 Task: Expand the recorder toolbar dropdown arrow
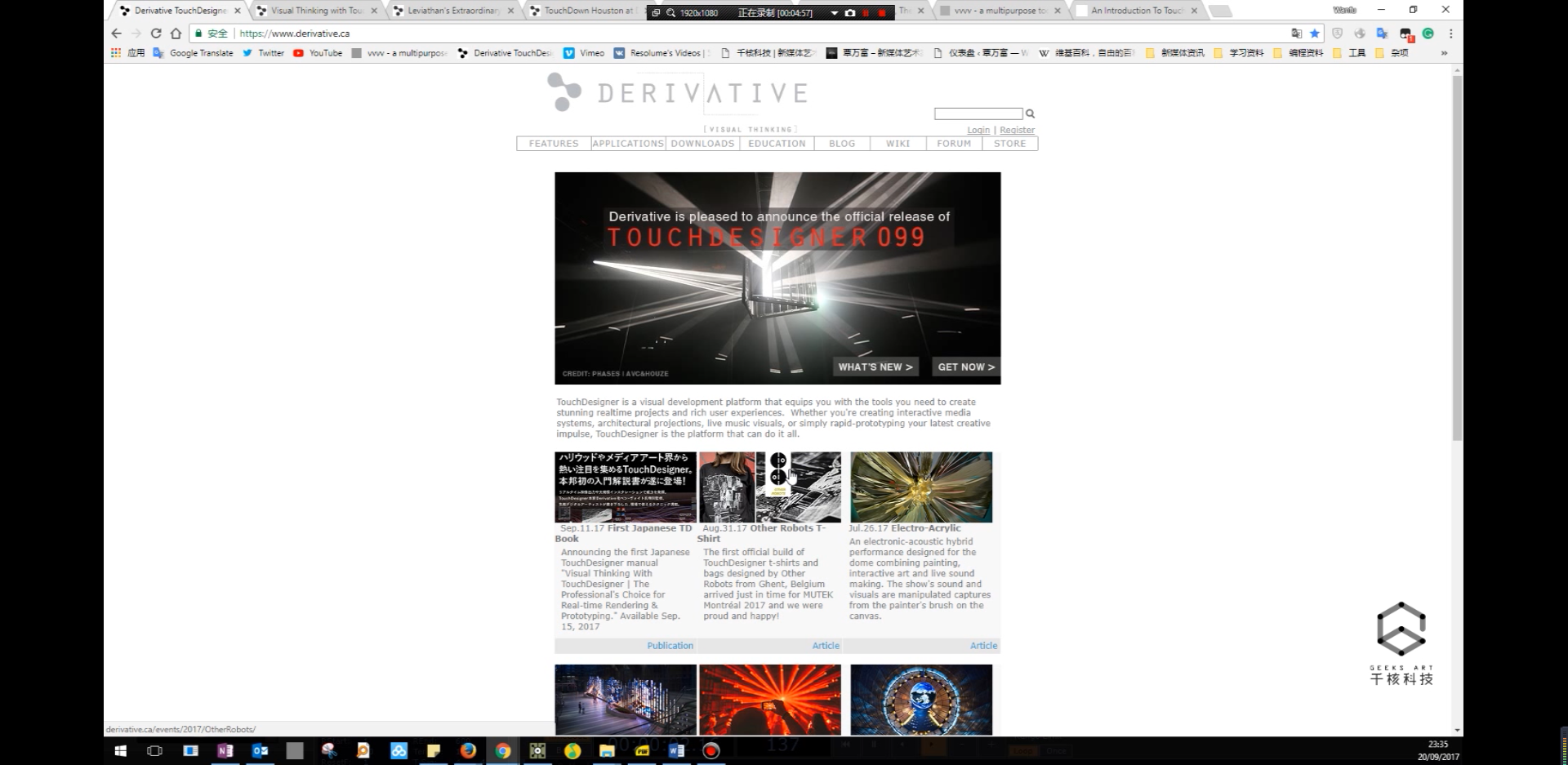click(x=834, y=13)
